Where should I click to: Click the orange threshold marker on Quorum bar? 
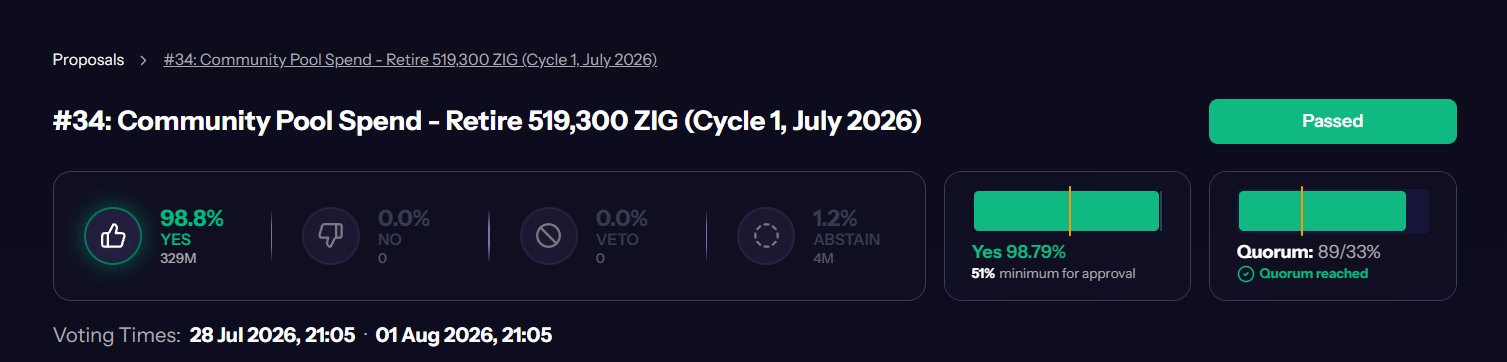point(1301,211)
